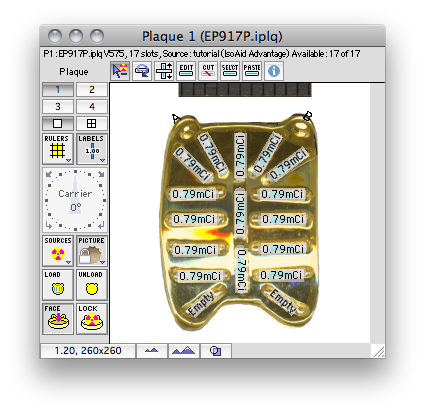
Task: Click the PASTE slot toolbar icon
Action: (252, 71)
